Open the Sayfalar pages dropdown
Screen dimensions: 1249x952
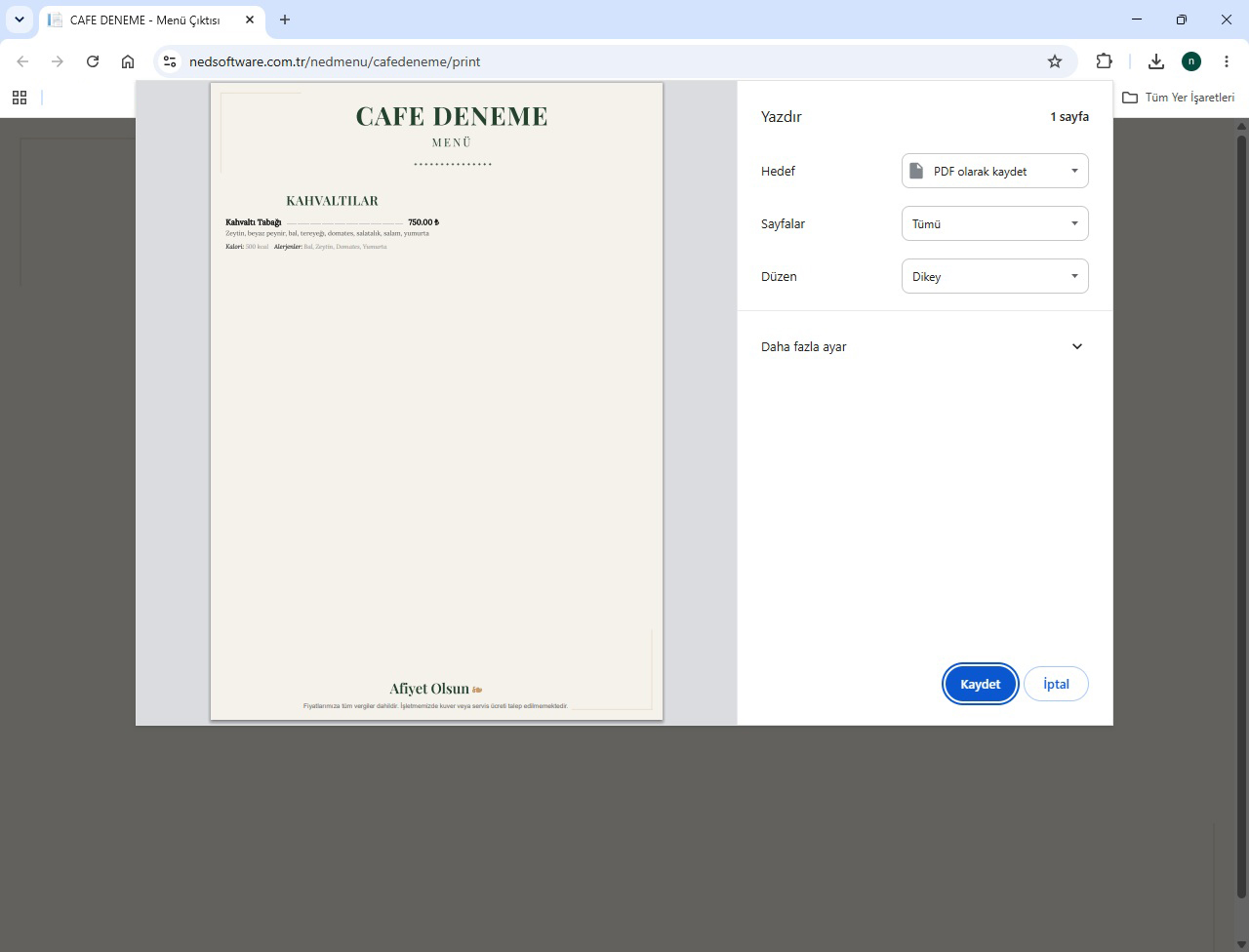[994, 223]
